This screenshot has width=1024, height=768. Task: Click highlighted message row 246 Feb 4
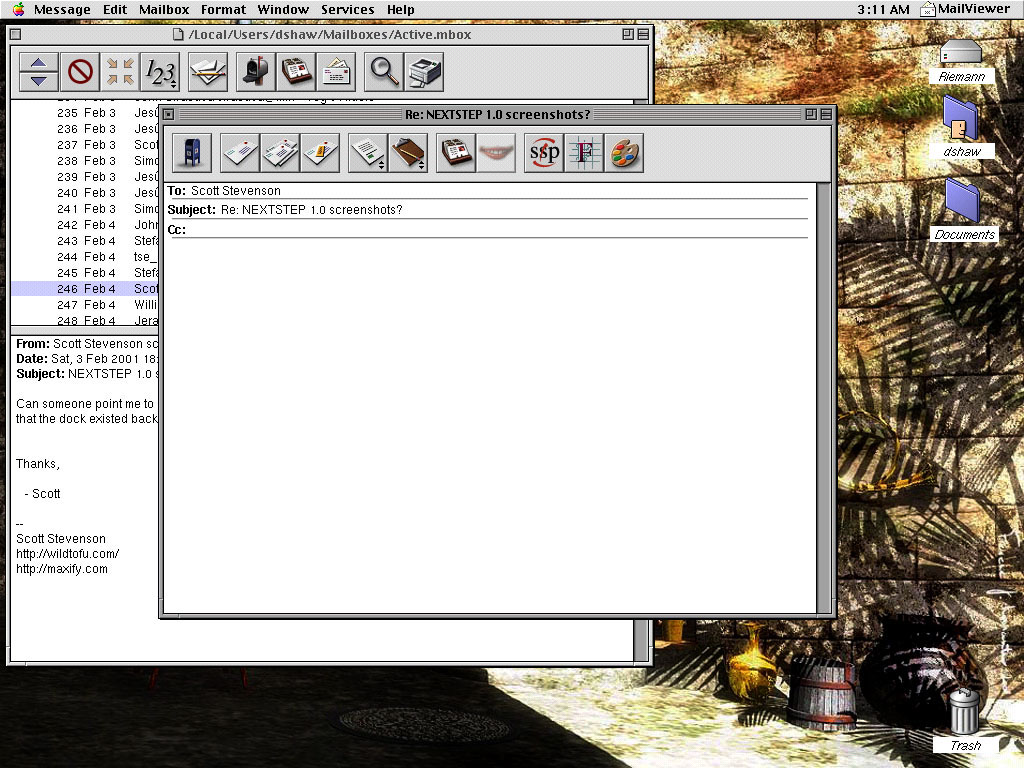85,289
